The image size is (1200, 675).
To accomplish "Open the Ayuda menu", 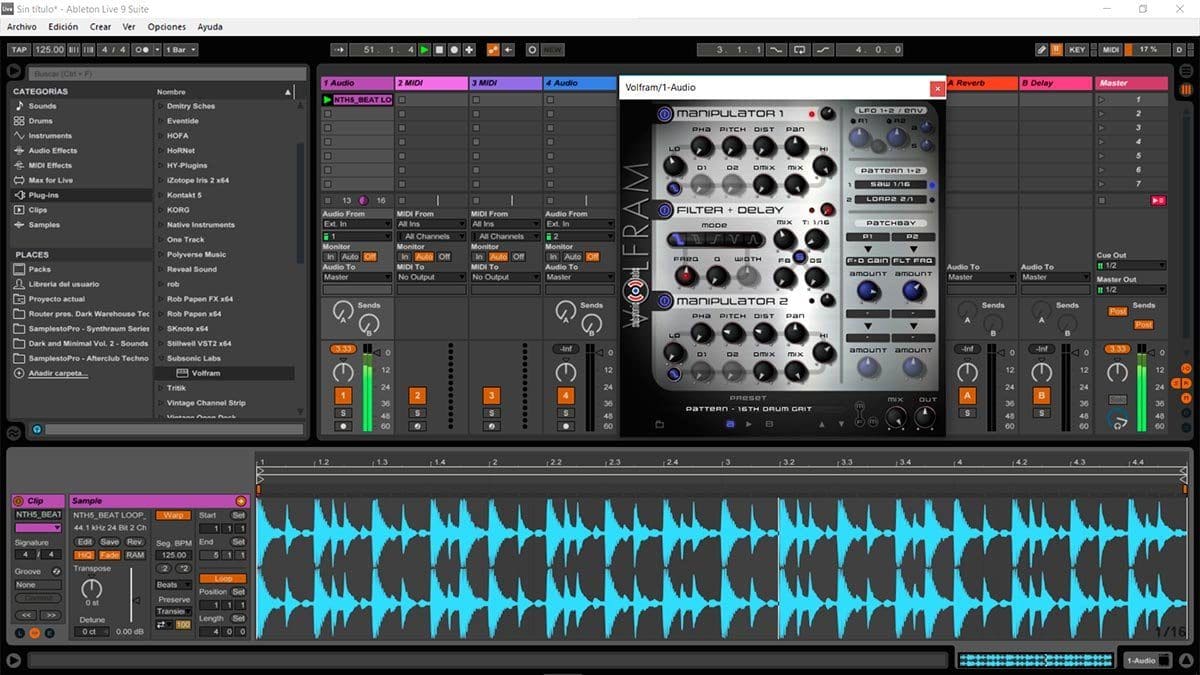I will (210, 27).
